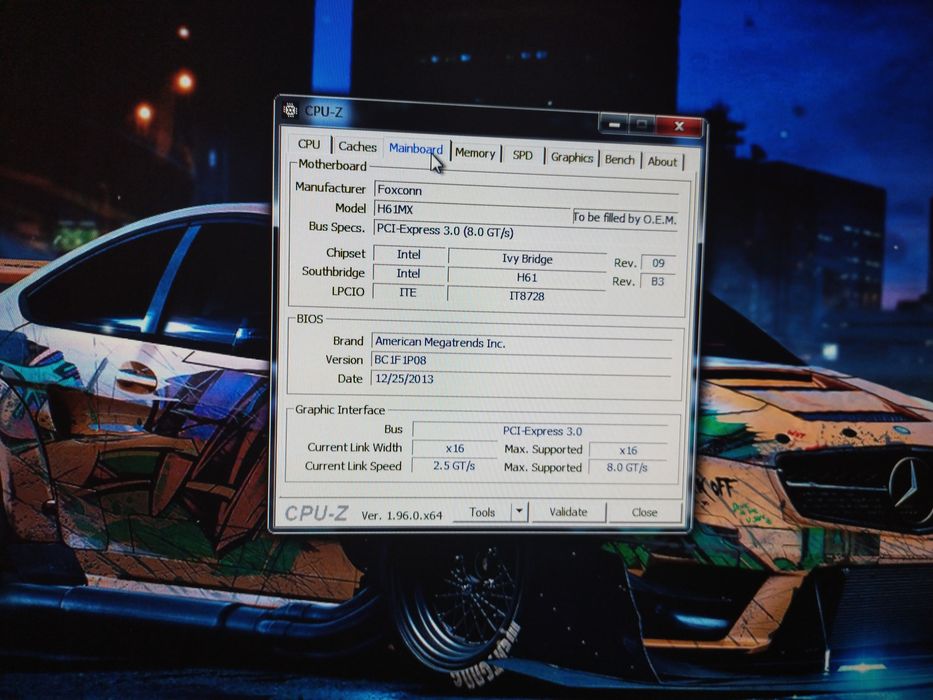
Task: Click the Intel southbridge vendor field
Action: [408, 273]
